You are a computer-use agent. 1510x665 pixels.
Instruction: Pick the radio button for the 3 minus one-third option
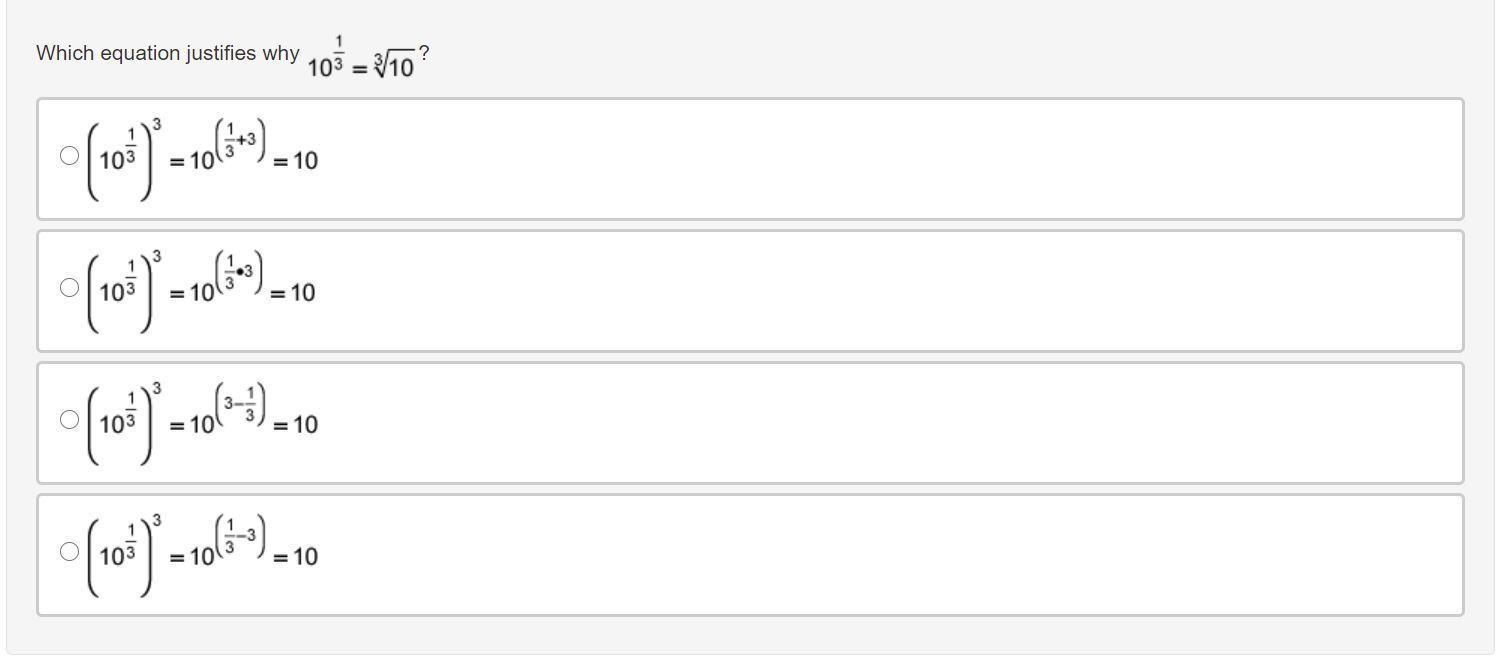coord(69,419)
